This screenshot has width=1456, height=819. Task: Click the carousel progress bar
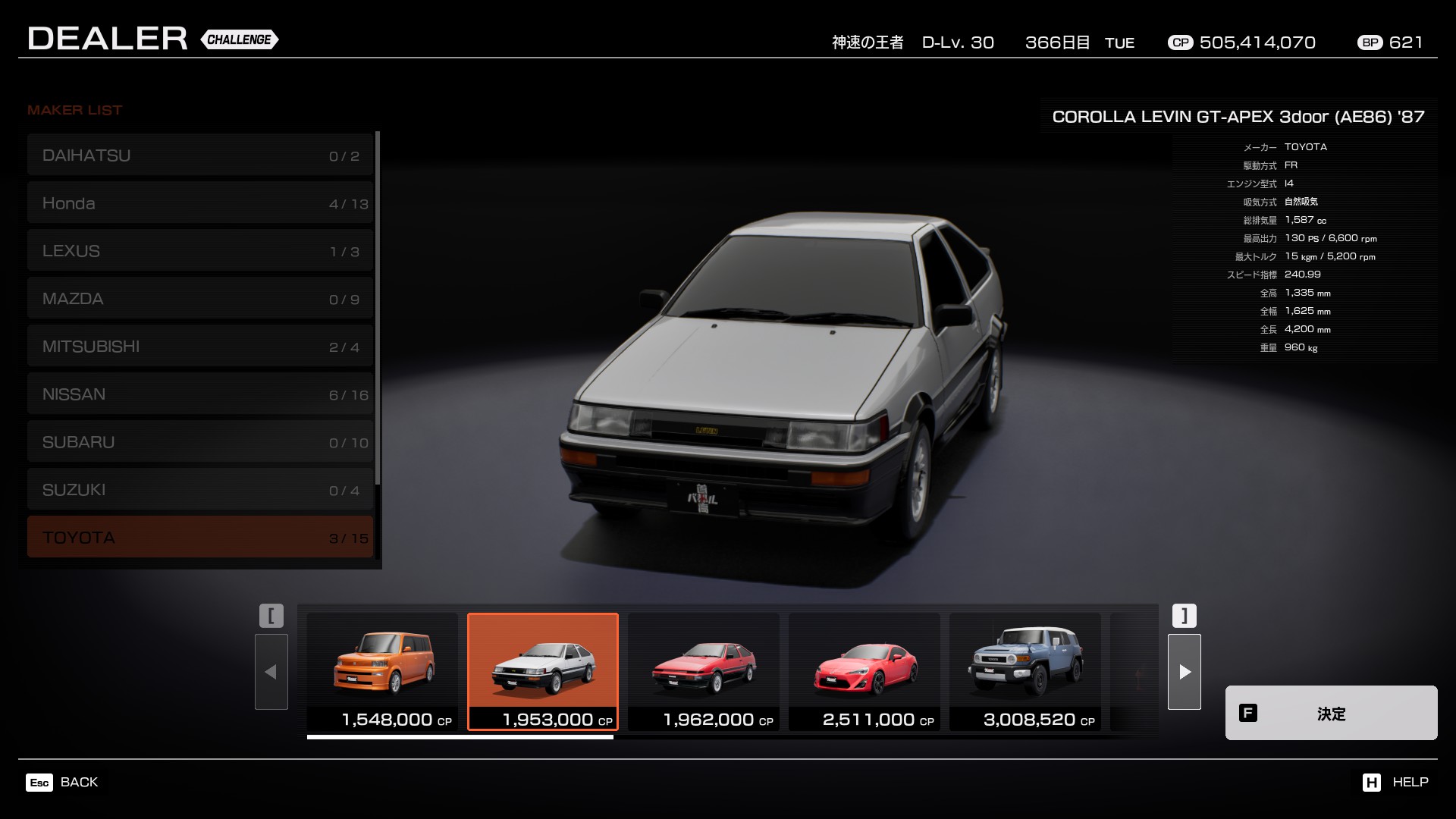tap(460, 736)
